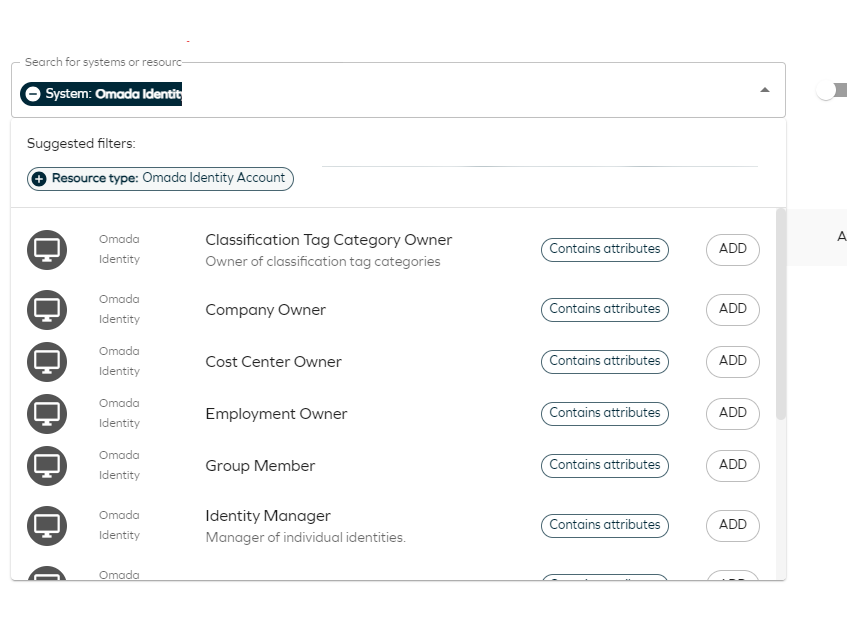The width and height of the screenshot is (847, 641).
Task: Click the Group Member monitor icon
Action: [x=47, y=465]
